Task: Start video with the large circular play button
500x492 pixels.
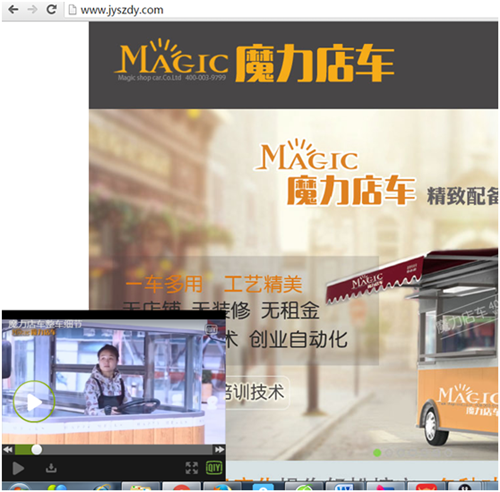Action: tap(34, 402)
